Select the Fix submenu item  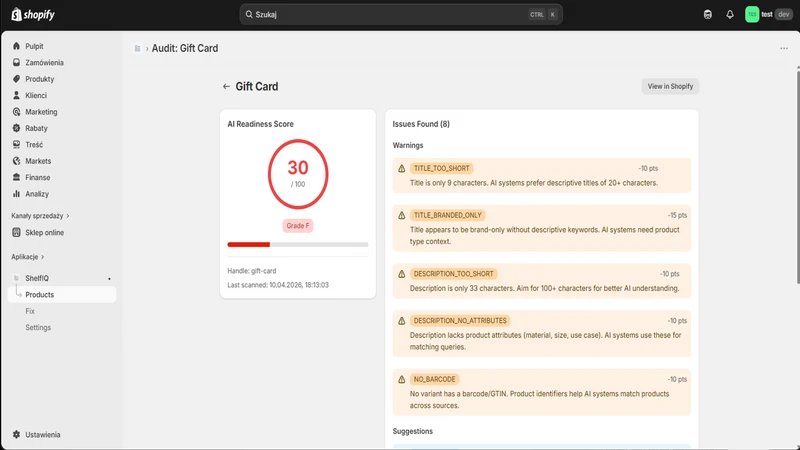[30, 311]
